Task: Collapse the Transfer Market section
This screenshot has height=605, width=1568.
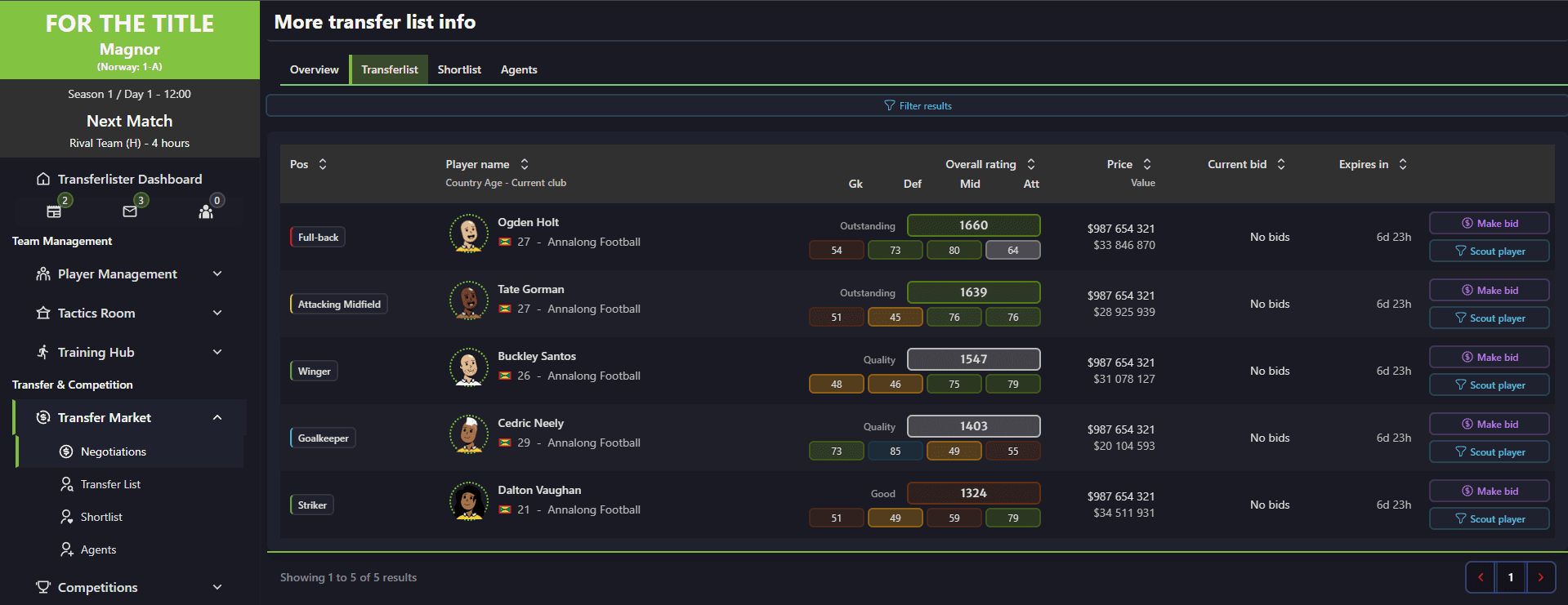Action: (x=217, y=418)
